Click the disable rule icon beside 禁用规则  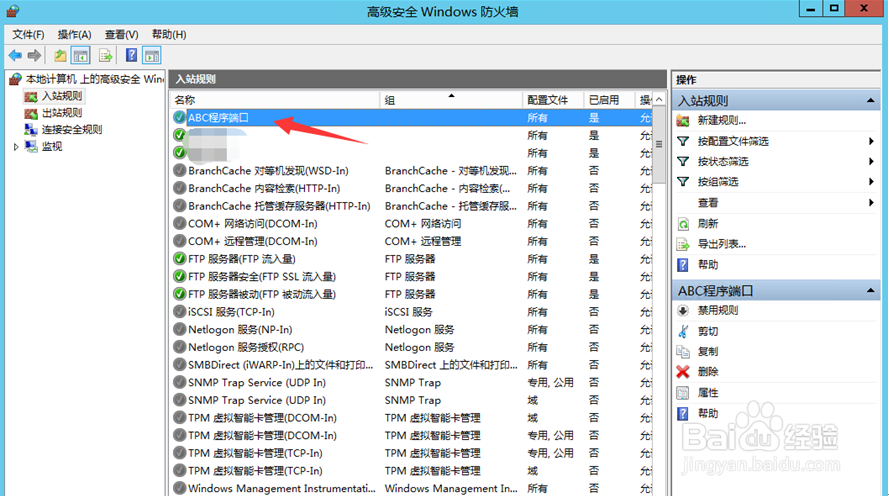click(x=683, y=311)
